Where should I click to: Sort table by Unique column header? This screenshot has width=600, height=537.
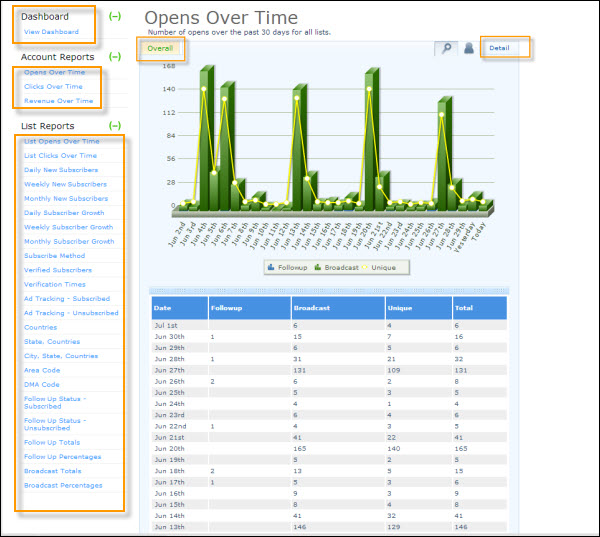(x=419, y=308)
